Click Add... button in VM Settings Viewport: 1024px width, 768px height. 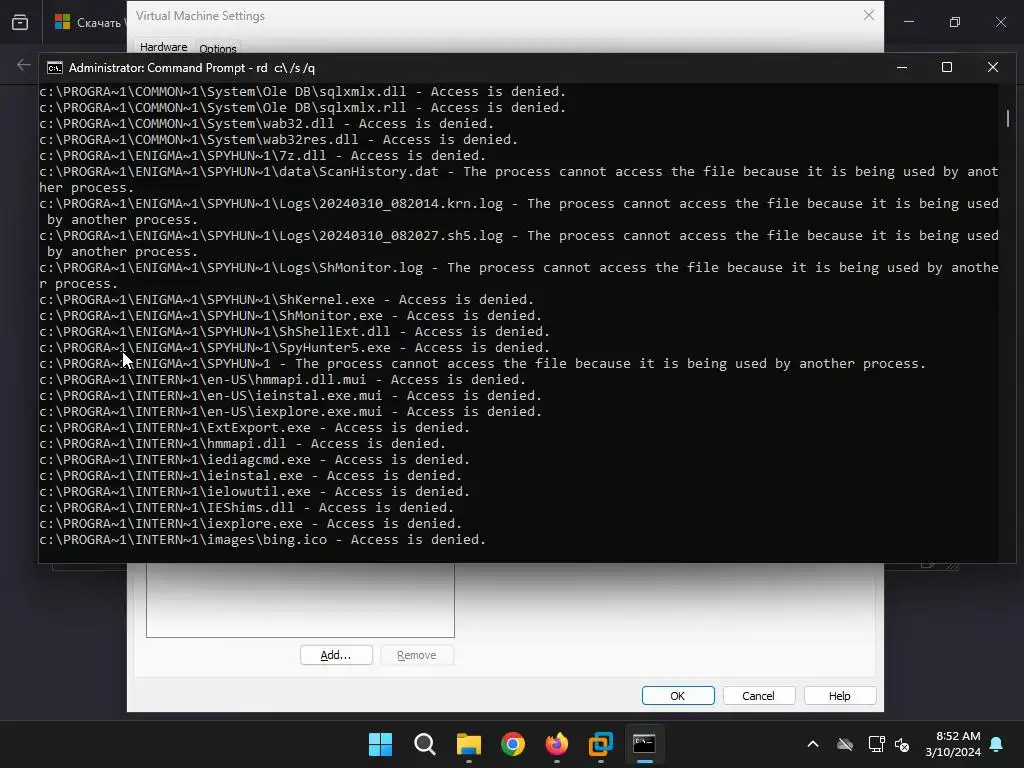[336, 655]
